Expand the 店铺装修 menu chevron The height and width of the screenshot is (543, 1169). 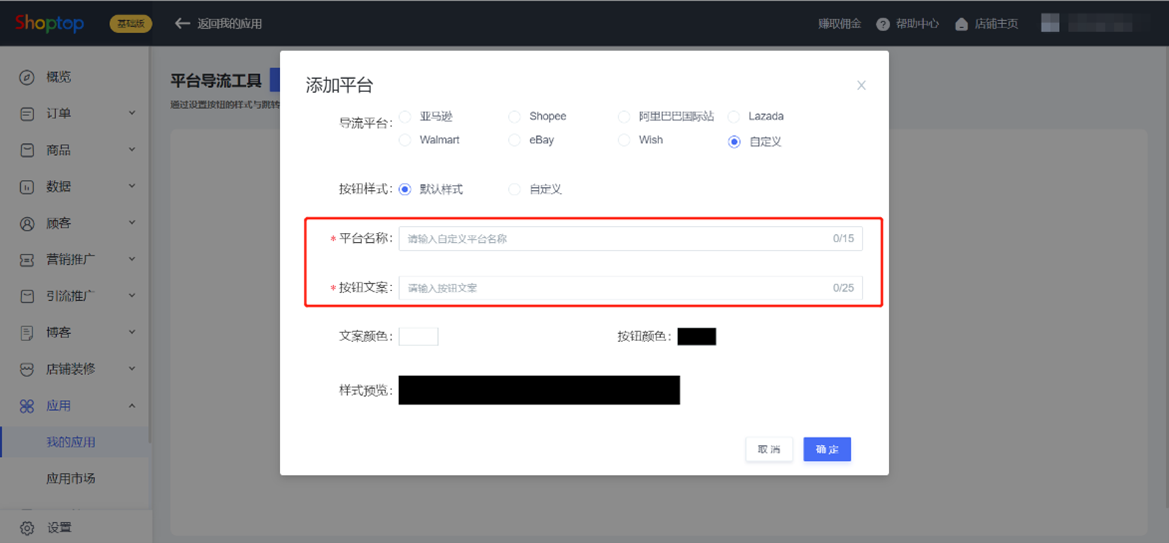132,369
